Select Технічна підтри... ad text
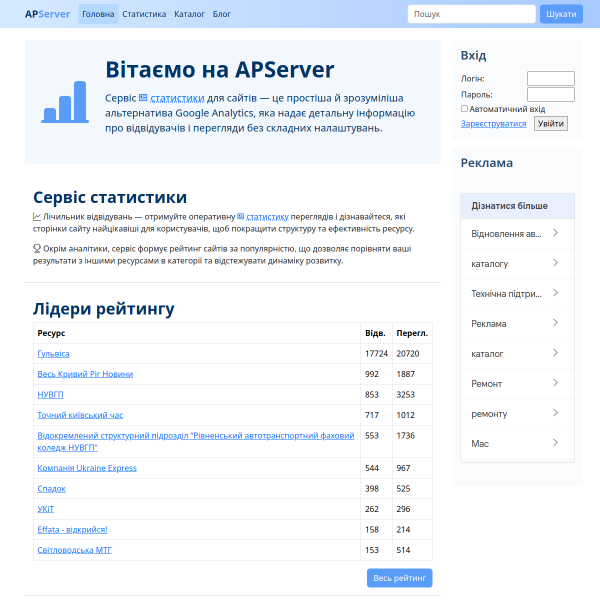 pos(506,294)
